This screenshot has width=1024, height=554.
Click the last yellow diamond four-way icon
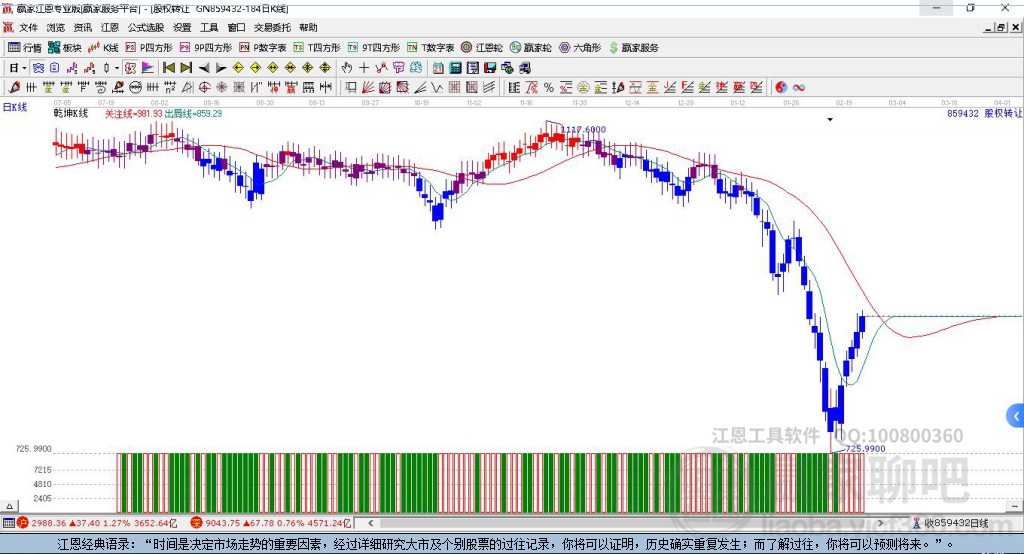[325, 68]
